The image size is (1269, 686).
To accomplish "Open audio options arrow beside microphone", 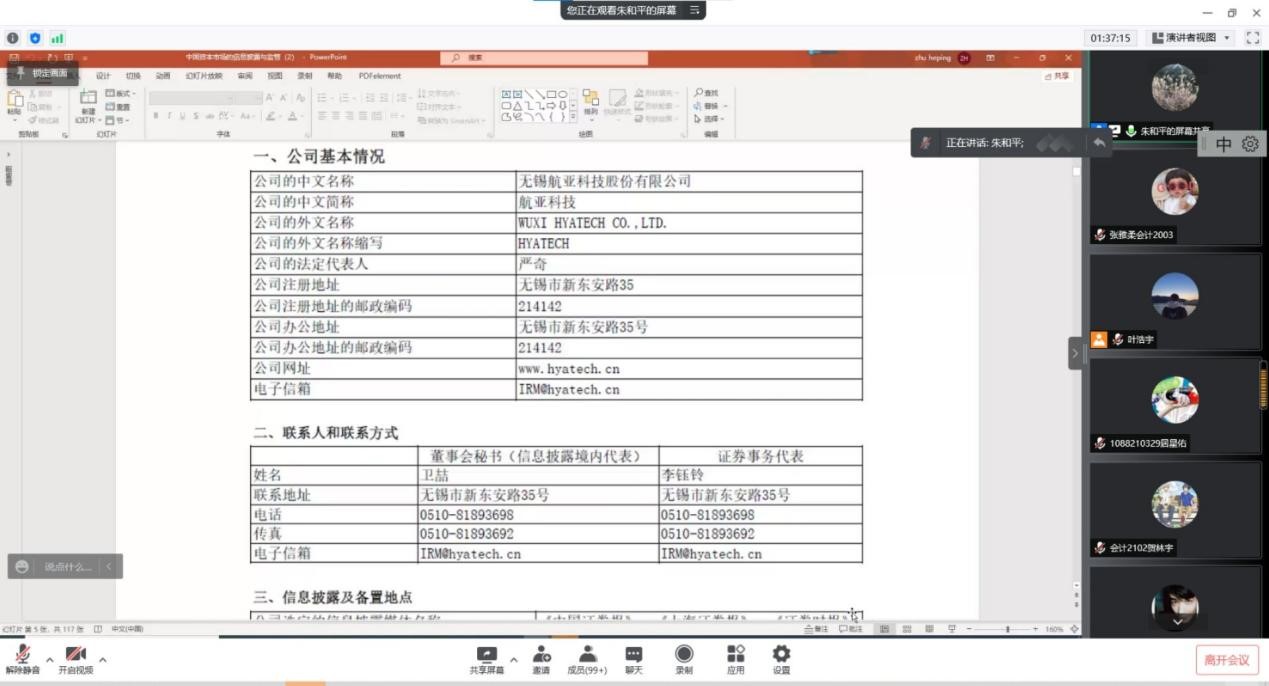I will pos(49,660).
